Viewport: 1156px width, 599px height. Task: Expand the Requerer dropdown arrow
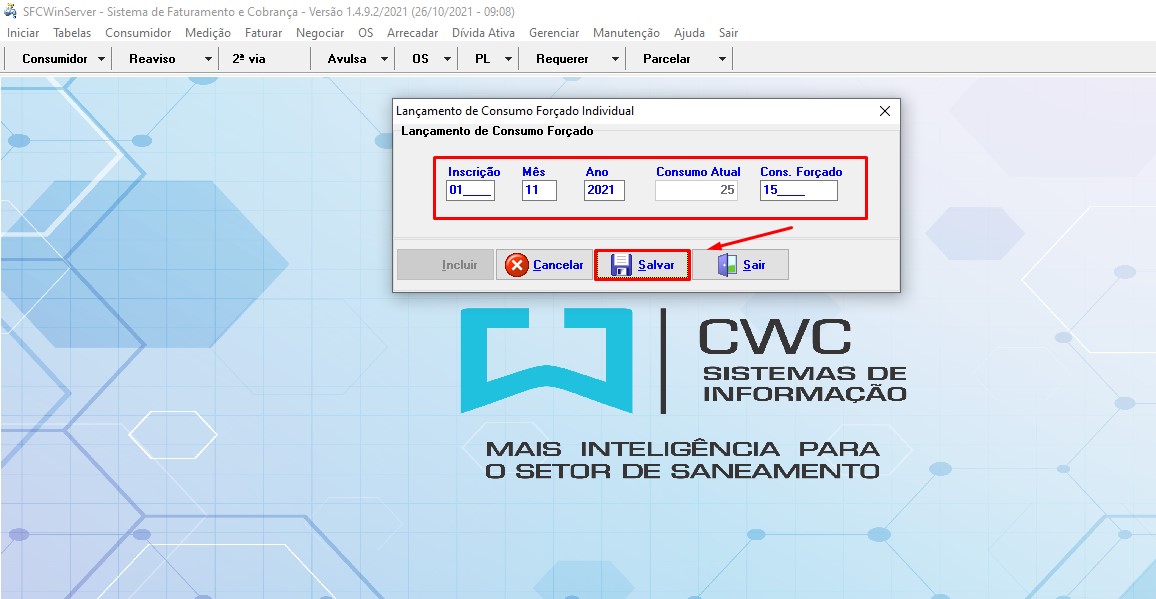click(x=615, y=59)
